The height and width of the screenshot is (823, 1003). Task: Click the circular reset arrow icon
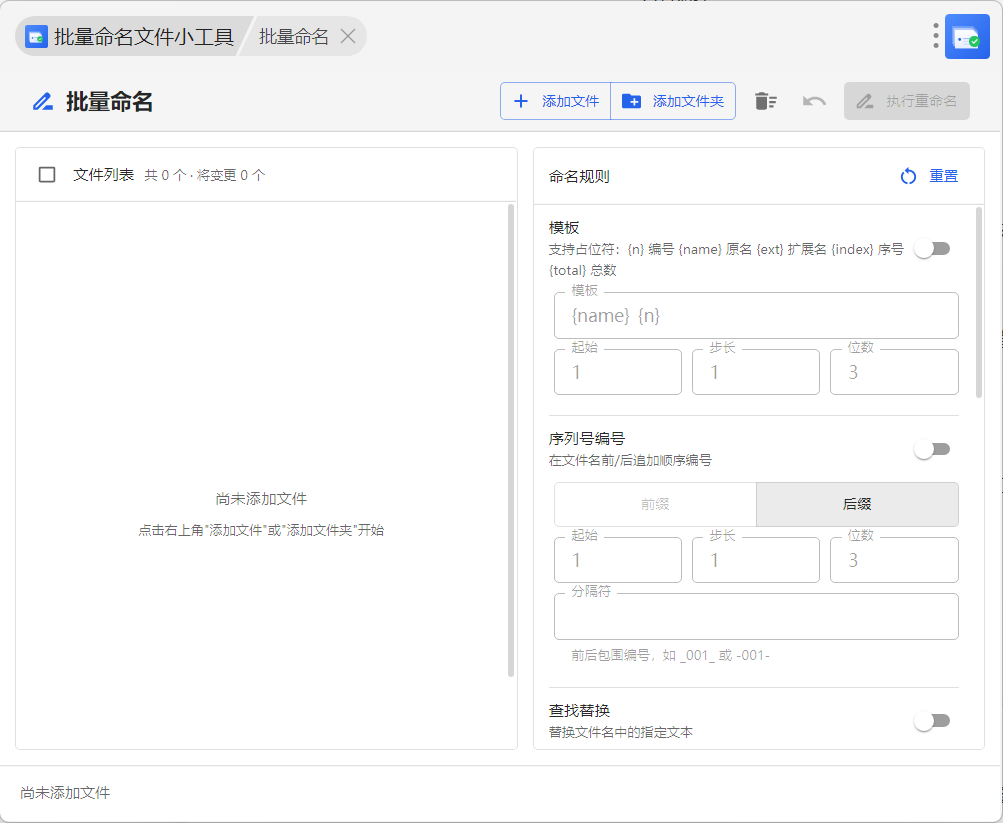908,176
